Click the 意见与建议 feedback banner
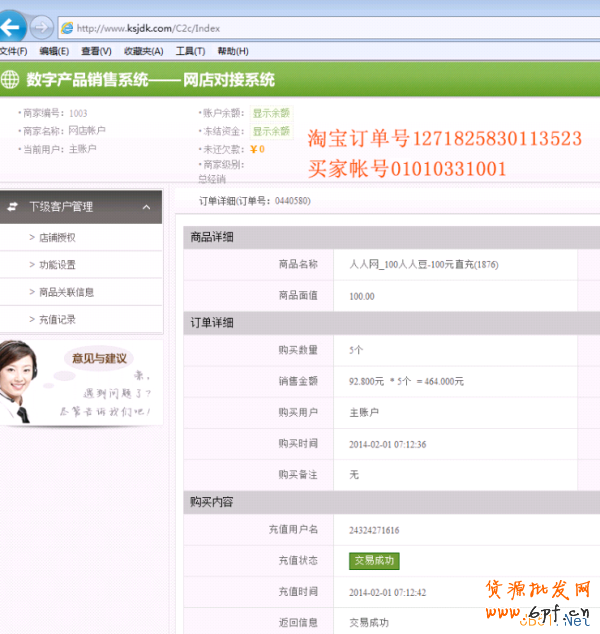Viewport: 600px width, 634px height. pyautogui.click(x=81, y=383)
